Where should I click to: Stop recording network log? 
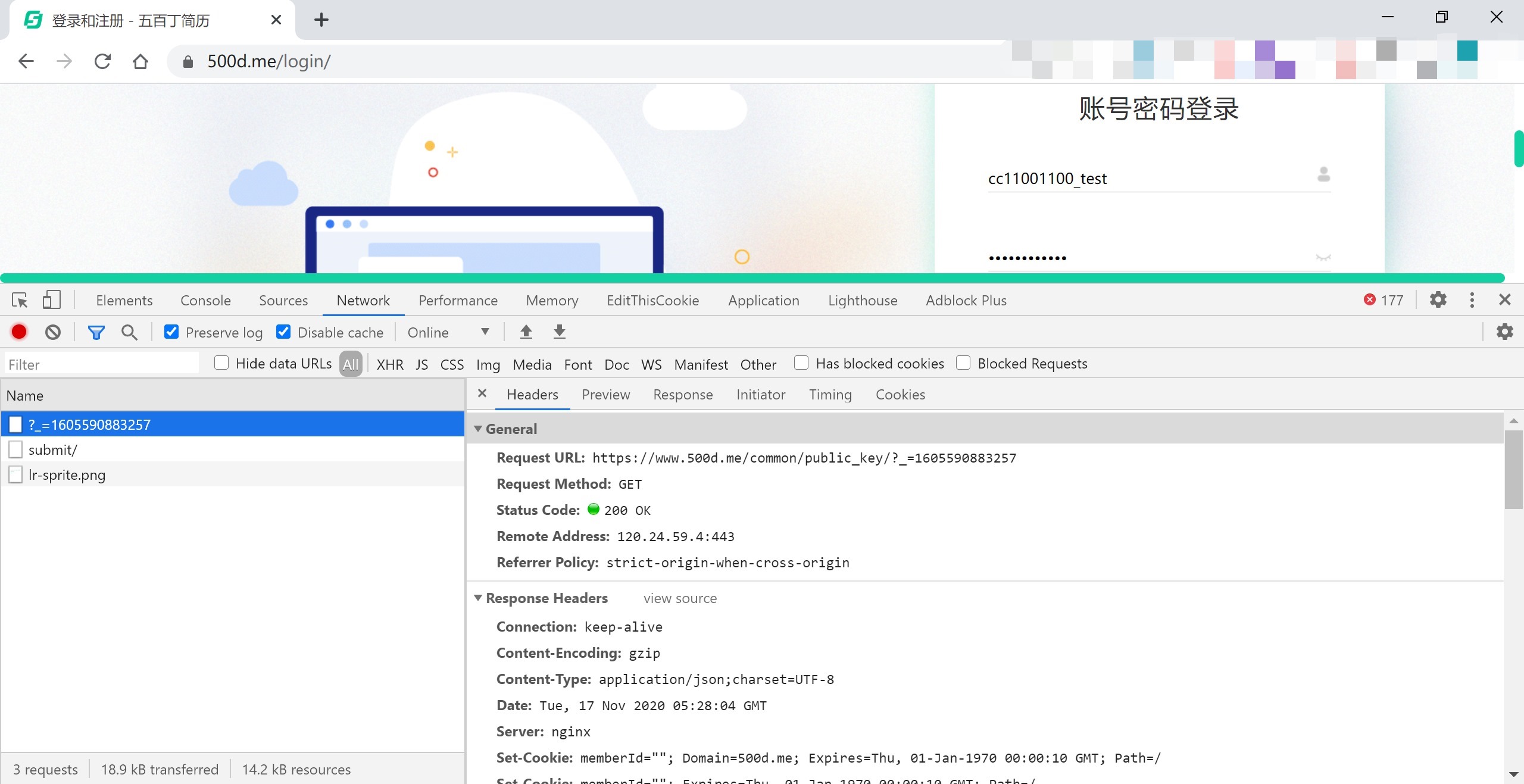point(19,332)
